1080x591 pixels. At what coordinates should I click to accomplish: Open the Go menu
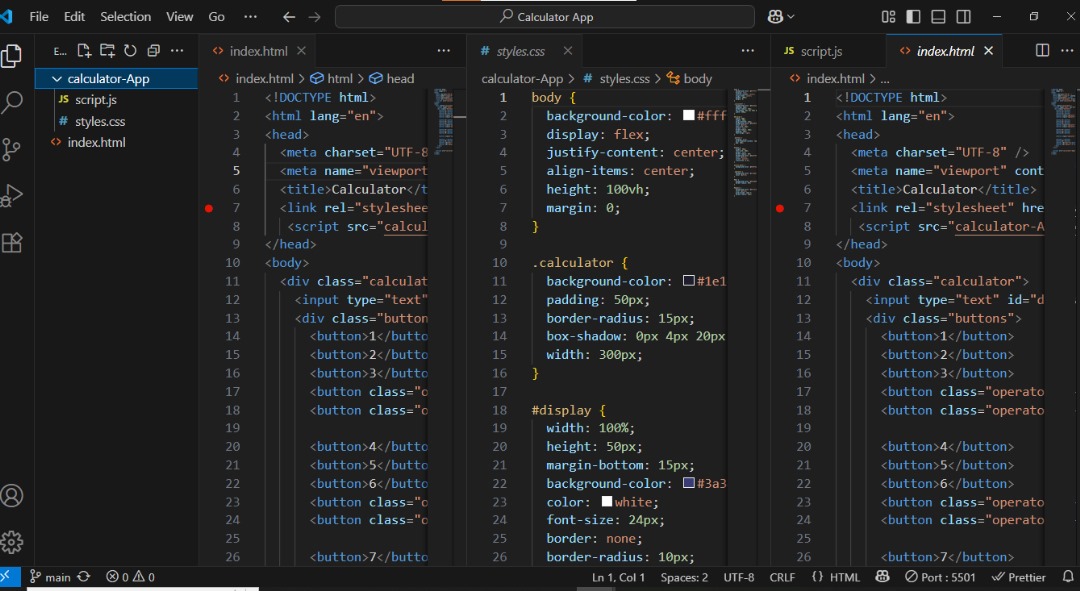click(216, 17)
